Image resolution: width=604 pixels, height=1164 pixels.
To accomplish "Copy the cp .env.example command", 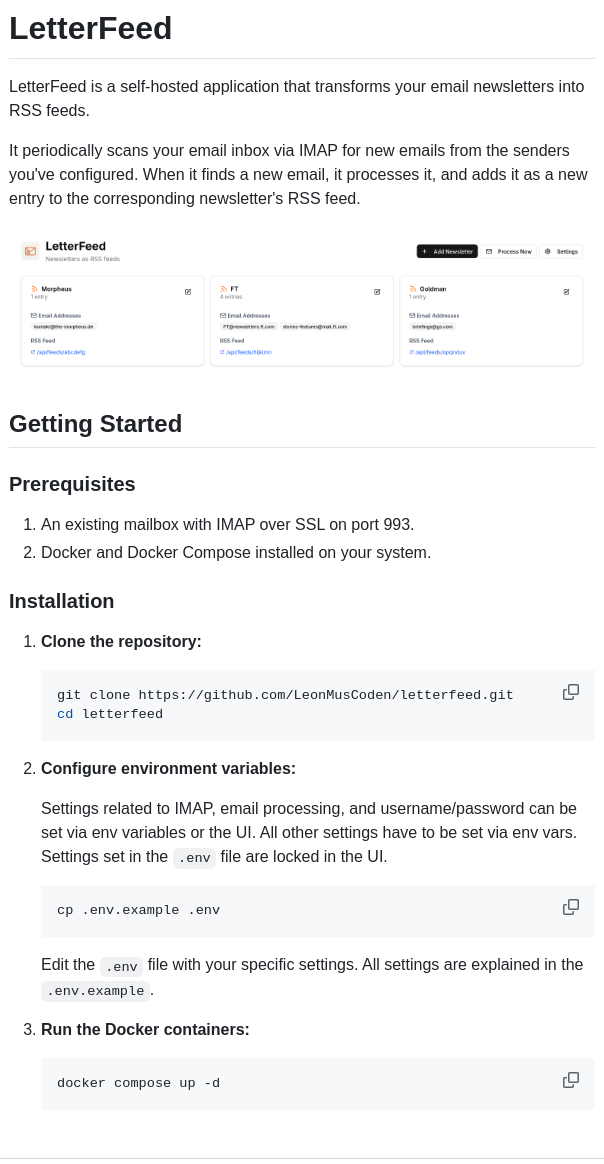I will pyautogui.click(x=571, y=907).
